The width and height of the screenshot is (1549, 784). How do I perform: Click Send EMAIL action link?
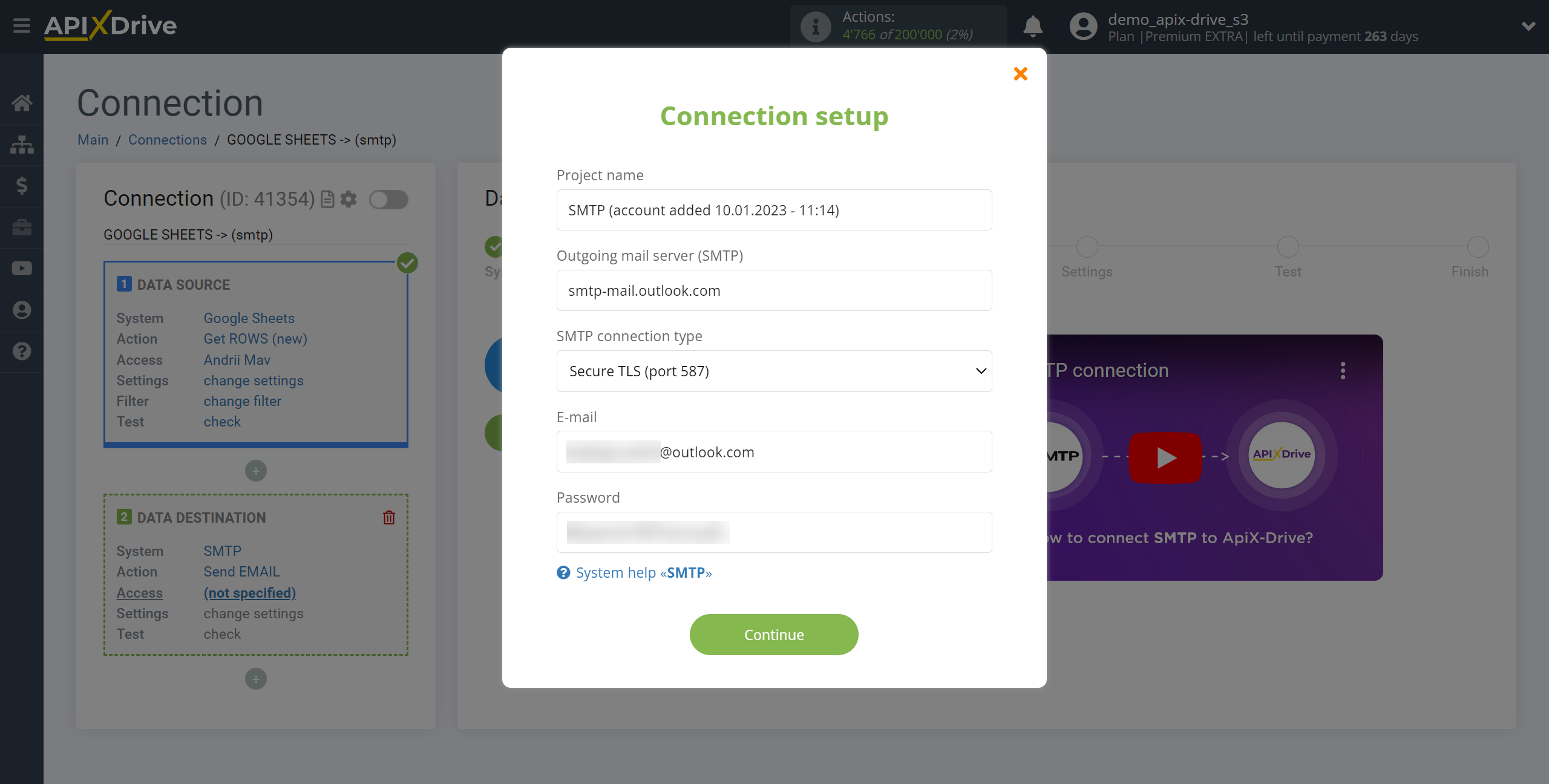pyautogui.click(x=241, y=572)
